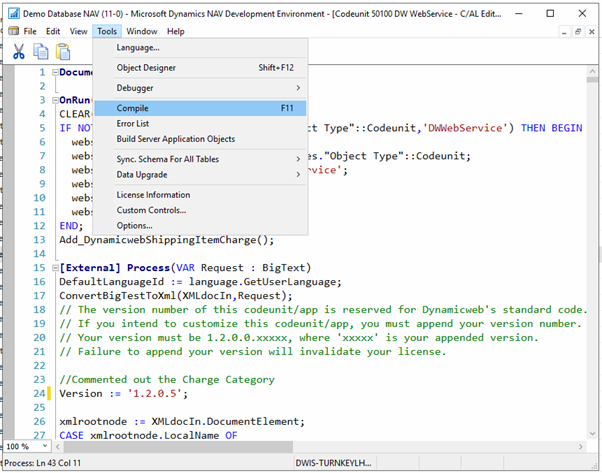Click the document icon left of File menu
This screenshot has height=473, width=602.
(12, 31)
